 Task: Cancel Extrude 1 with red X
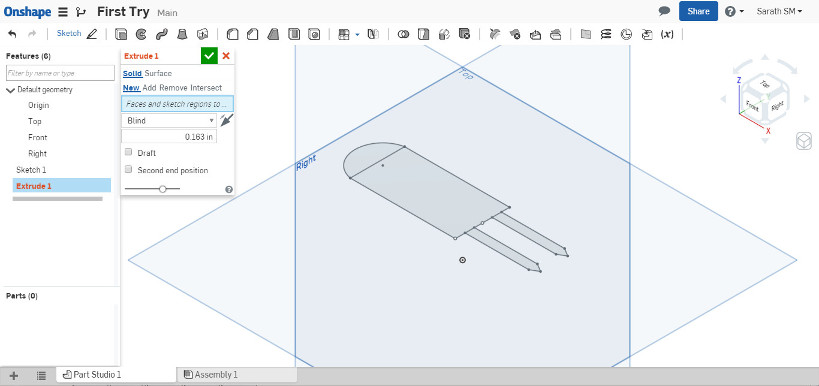pyautogui.click(x=226, y=56)
